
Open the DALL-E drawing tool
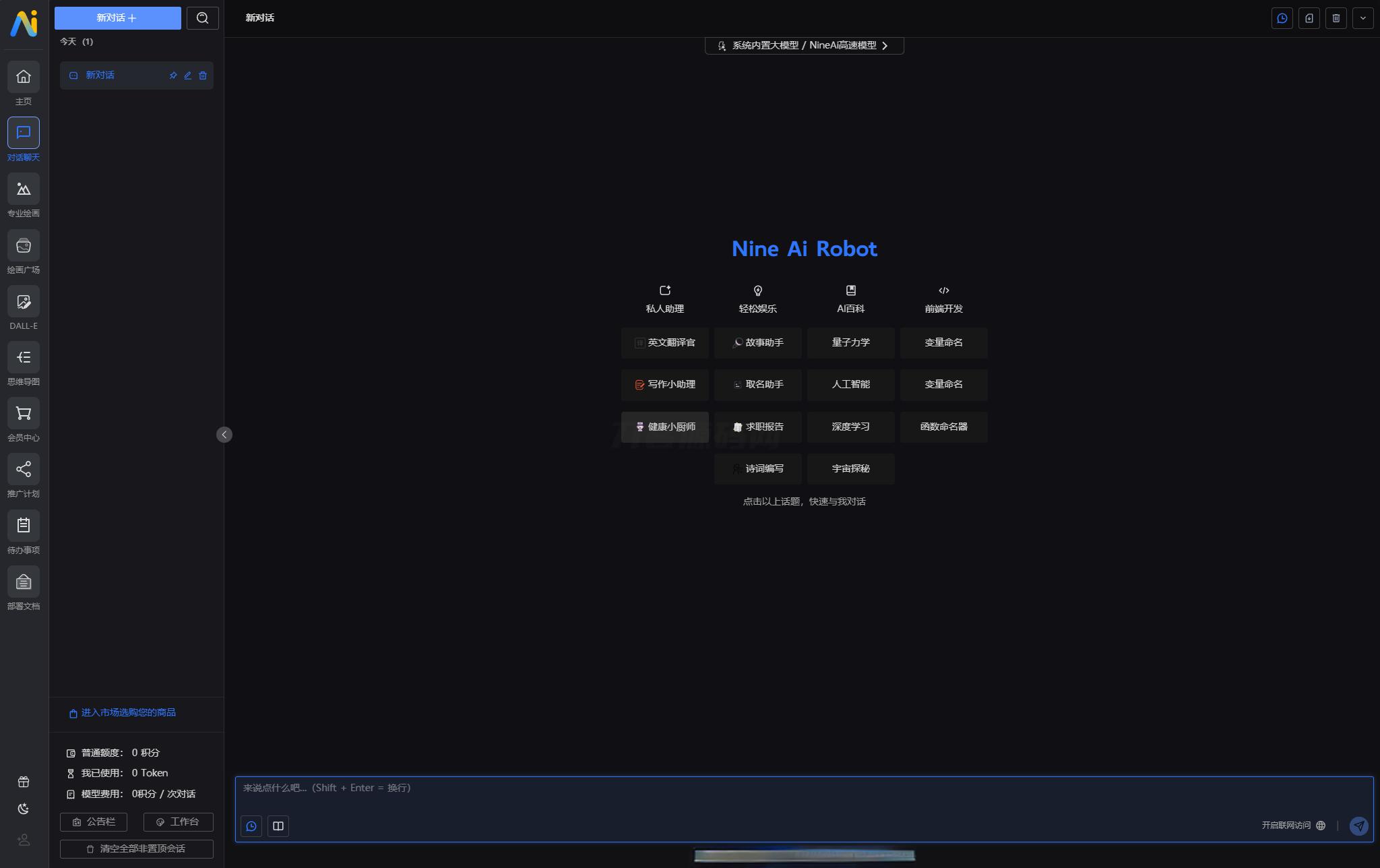[24, 301]
